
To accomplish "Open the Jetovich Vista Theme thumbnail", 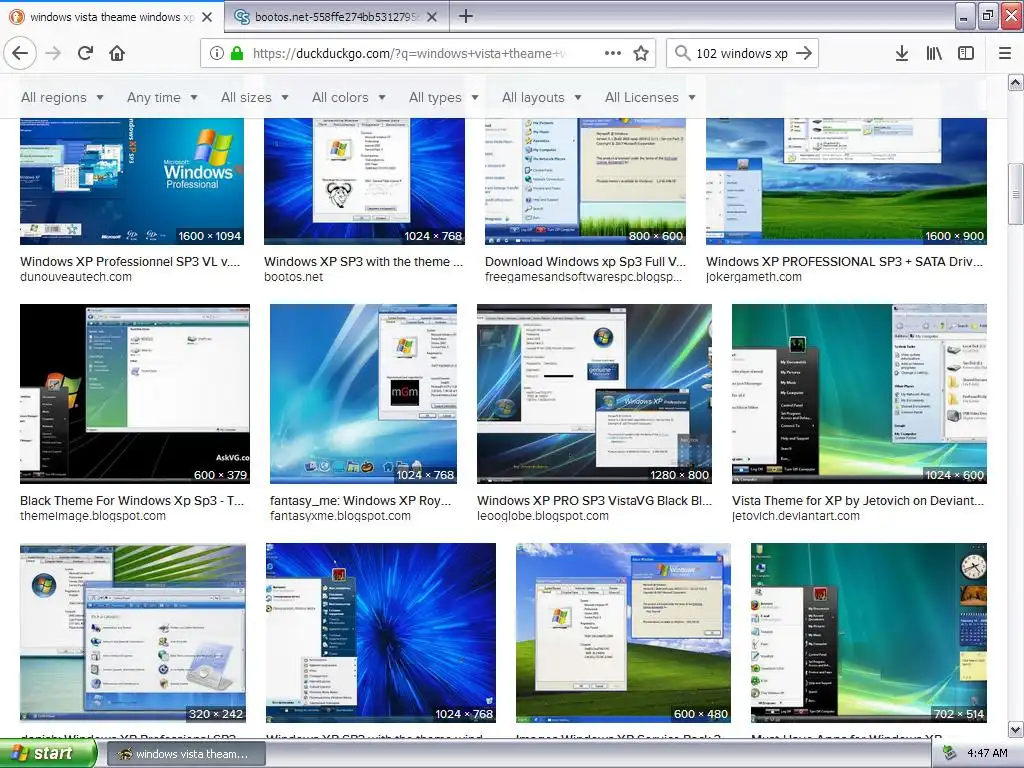I will pos(859,394).
